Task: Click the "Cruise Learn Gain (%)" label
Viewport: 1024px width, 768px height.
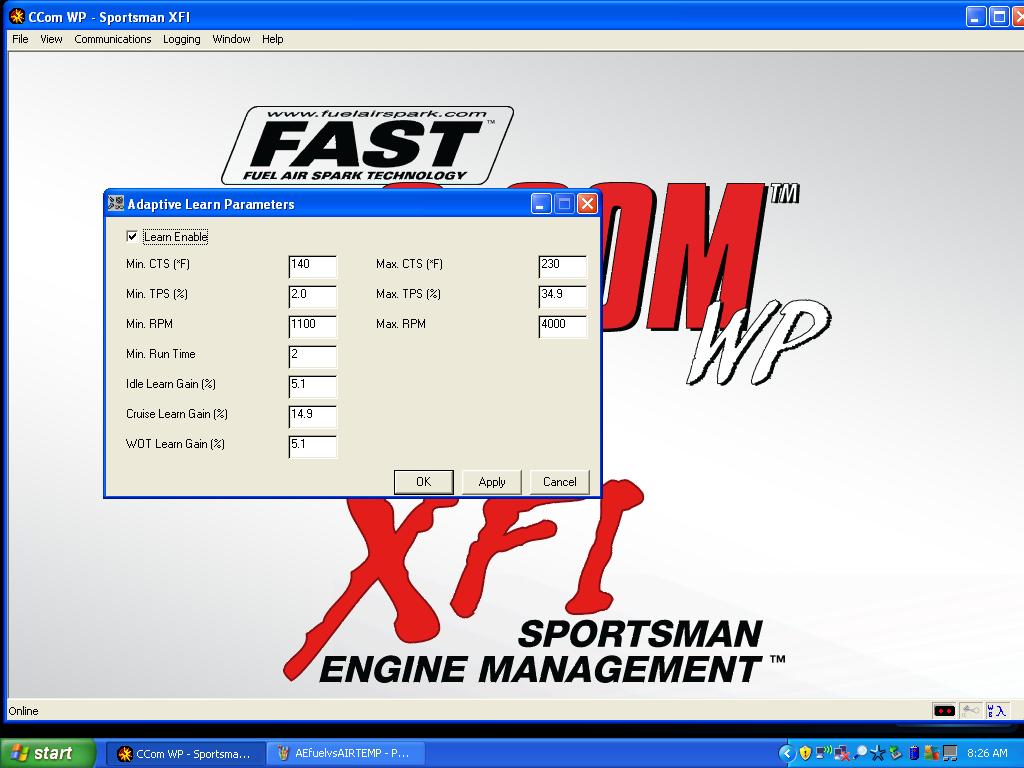Action: 176,414
